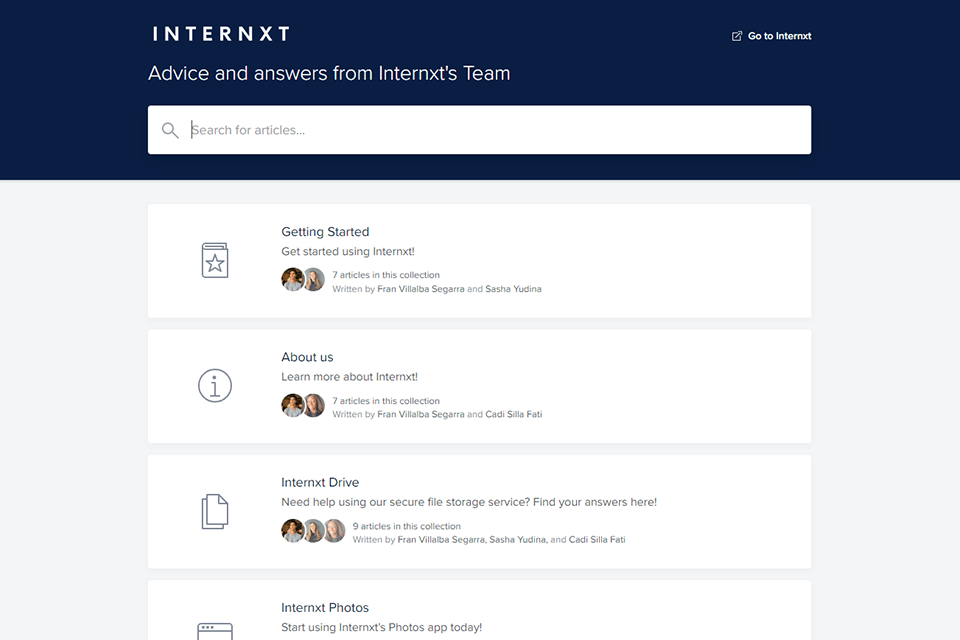The image size is (960, 640).
Task: Click '7 articles in this collection' under Getting Started
Action: [386, 275]
